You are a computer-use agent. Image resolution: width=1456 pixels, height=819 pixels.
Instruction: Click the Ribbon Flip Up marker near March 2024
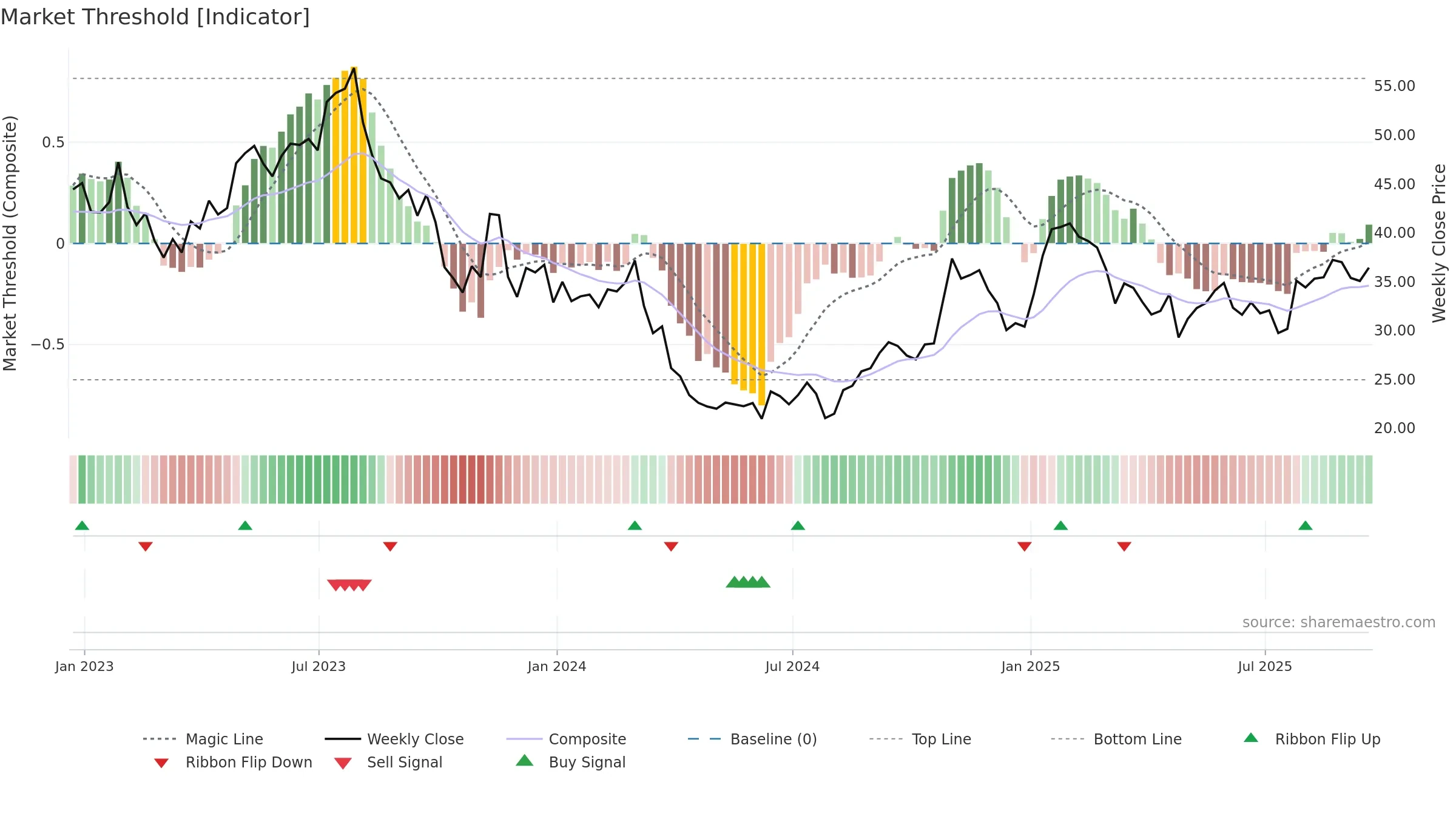(635, 525)
